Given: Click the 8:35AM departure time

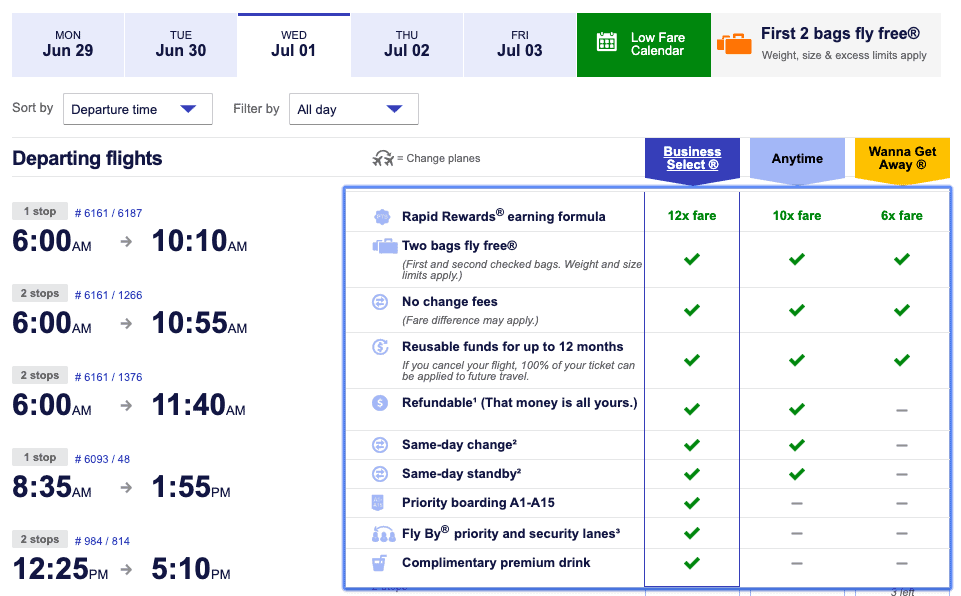Looking at the screenshot, I should 52,487.
